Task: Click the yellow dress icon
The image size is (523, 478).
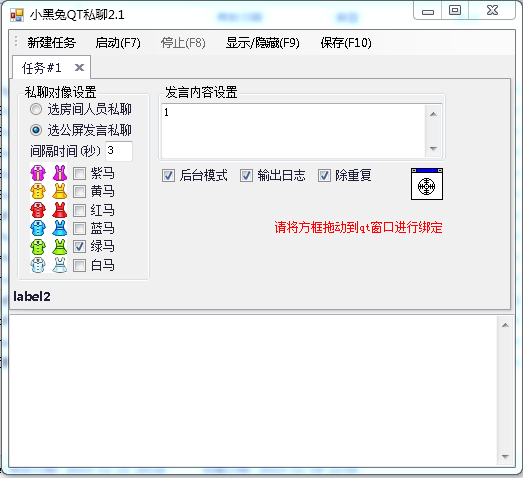Action: click(60, 191)
